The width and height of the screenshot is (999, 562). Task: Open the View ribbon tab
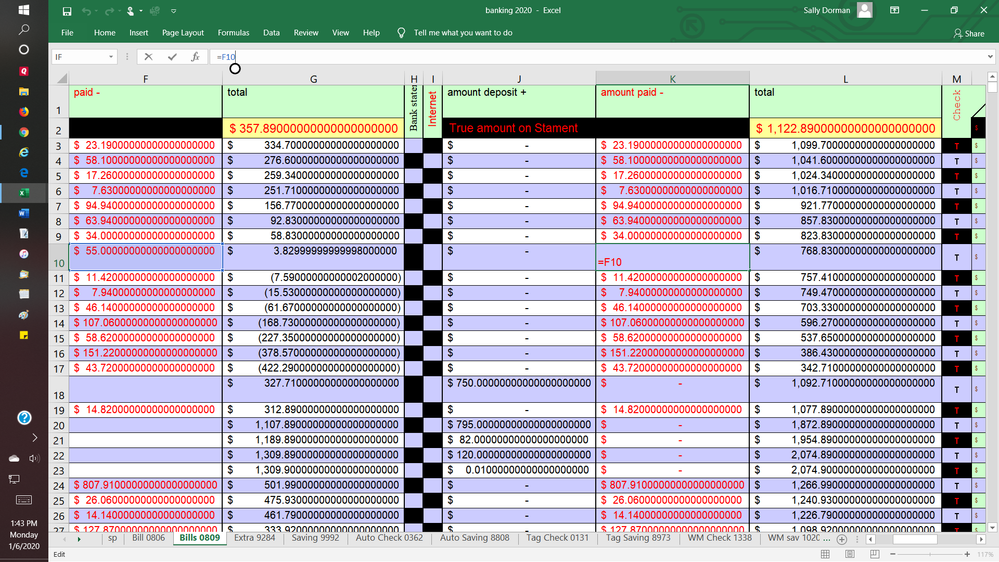point(340,32)
